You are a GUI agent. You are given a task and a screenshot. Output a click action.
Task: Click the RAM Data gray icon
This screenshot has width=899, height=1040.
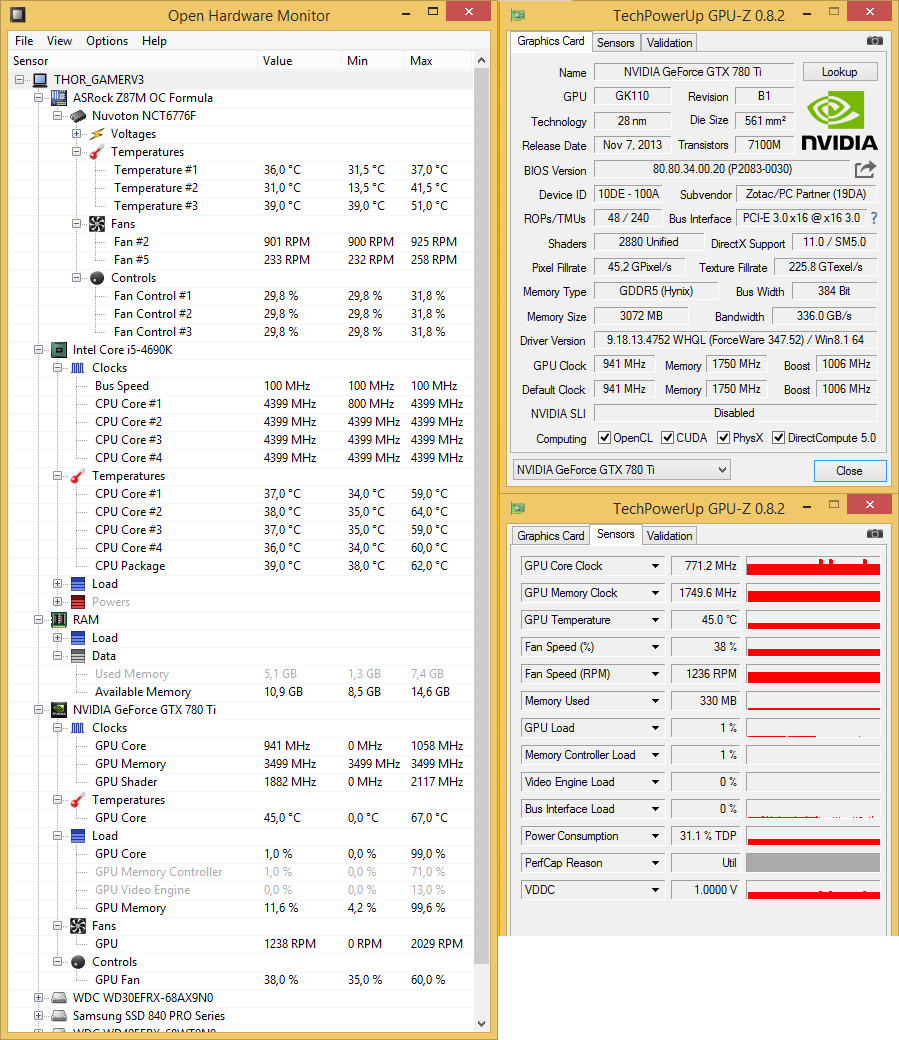(78, 656)
